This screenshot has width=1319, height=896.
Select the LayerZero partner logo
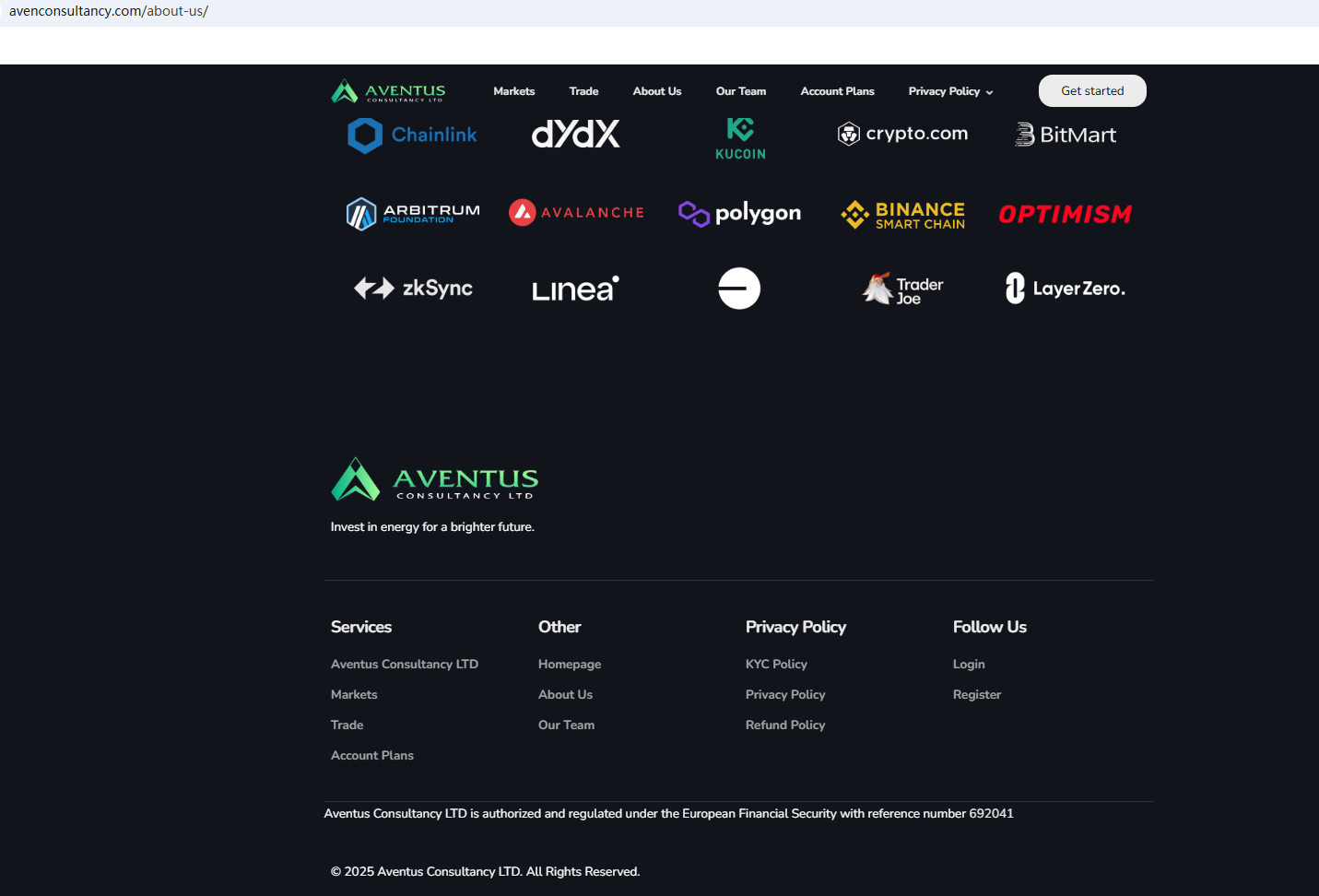click(x=1066, y=289)
